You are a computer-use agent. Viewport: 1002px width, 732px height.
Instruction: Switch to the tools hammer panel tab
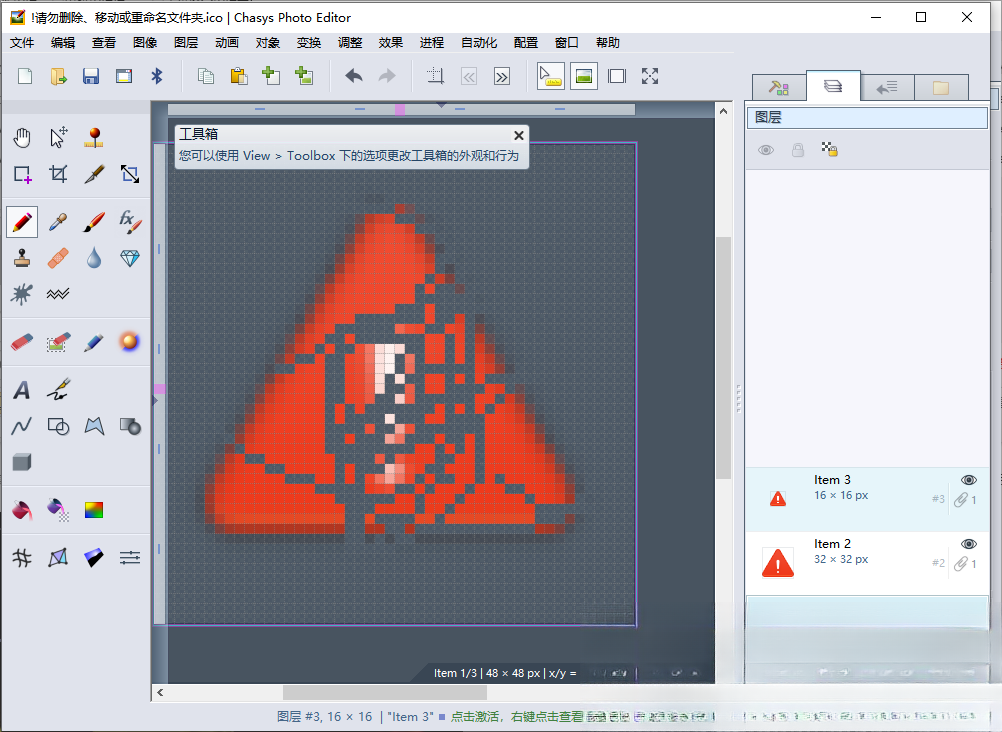[x=778, y=88]
